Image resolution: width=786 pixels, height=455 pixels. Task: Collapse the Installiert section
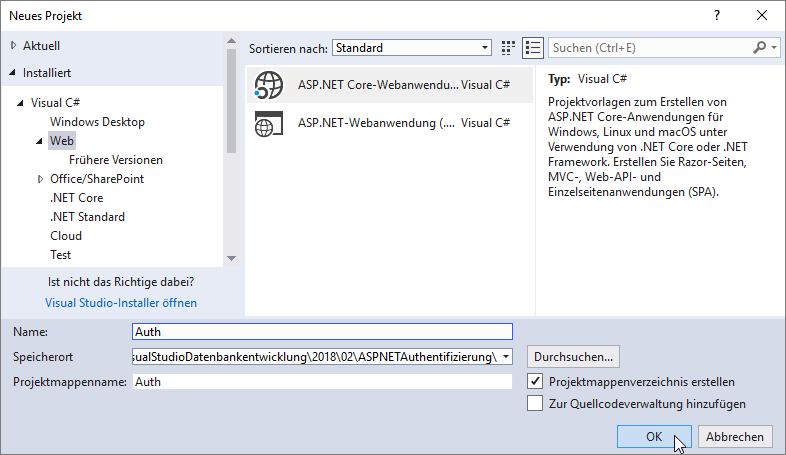(13, 73)
